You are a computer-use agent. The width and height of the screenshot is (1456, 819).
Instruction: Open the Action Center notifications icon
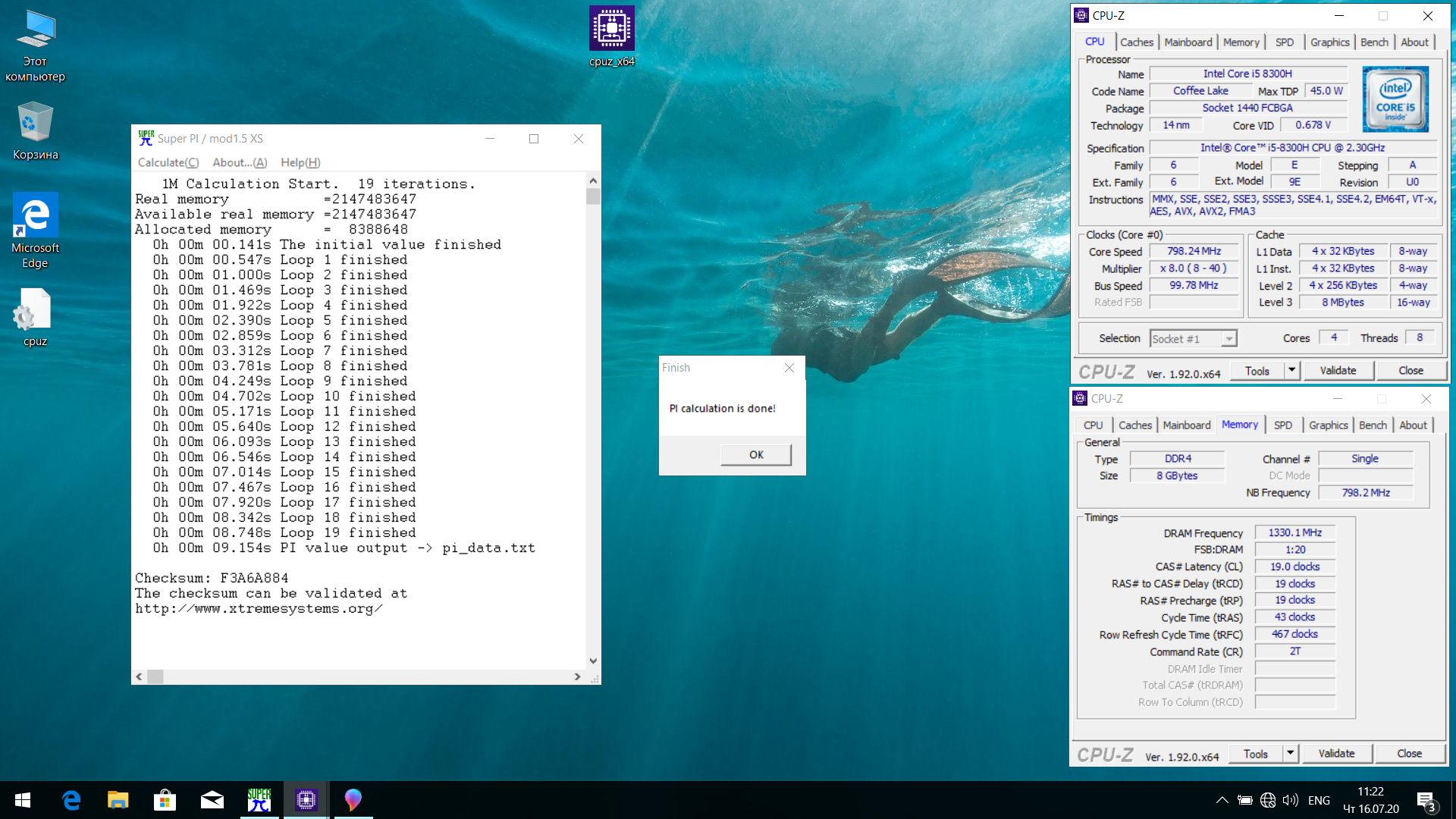coord(1426,801)
